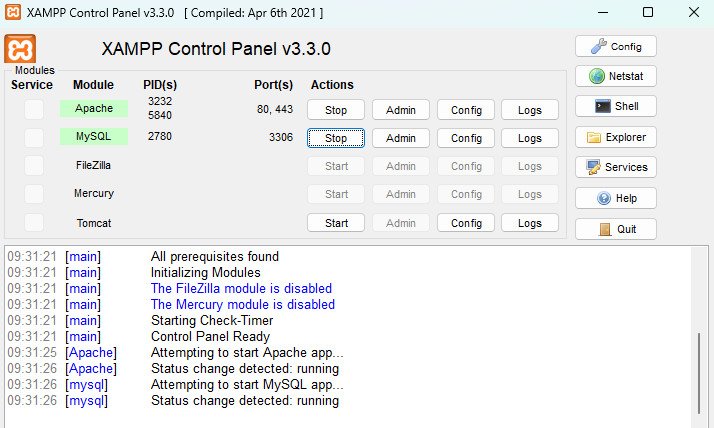Open Help via question mark icon
Viewport: 714px width, 428px height.
click(616, 198)
